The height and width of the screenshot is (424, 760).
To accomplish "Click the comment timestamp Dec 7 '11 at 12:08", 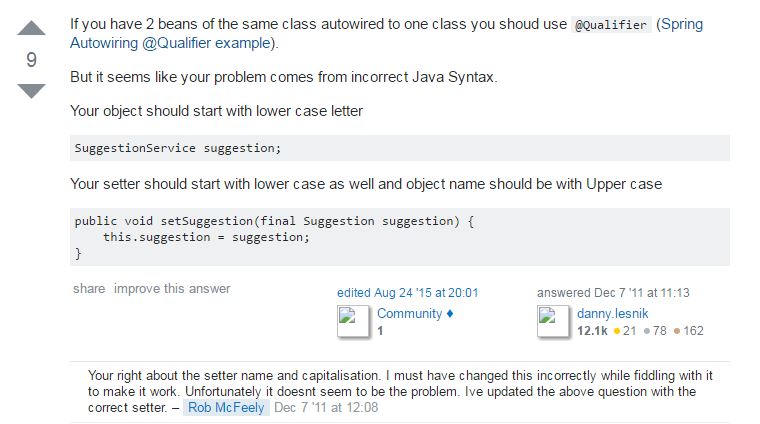I will click(x=326, y=408).
